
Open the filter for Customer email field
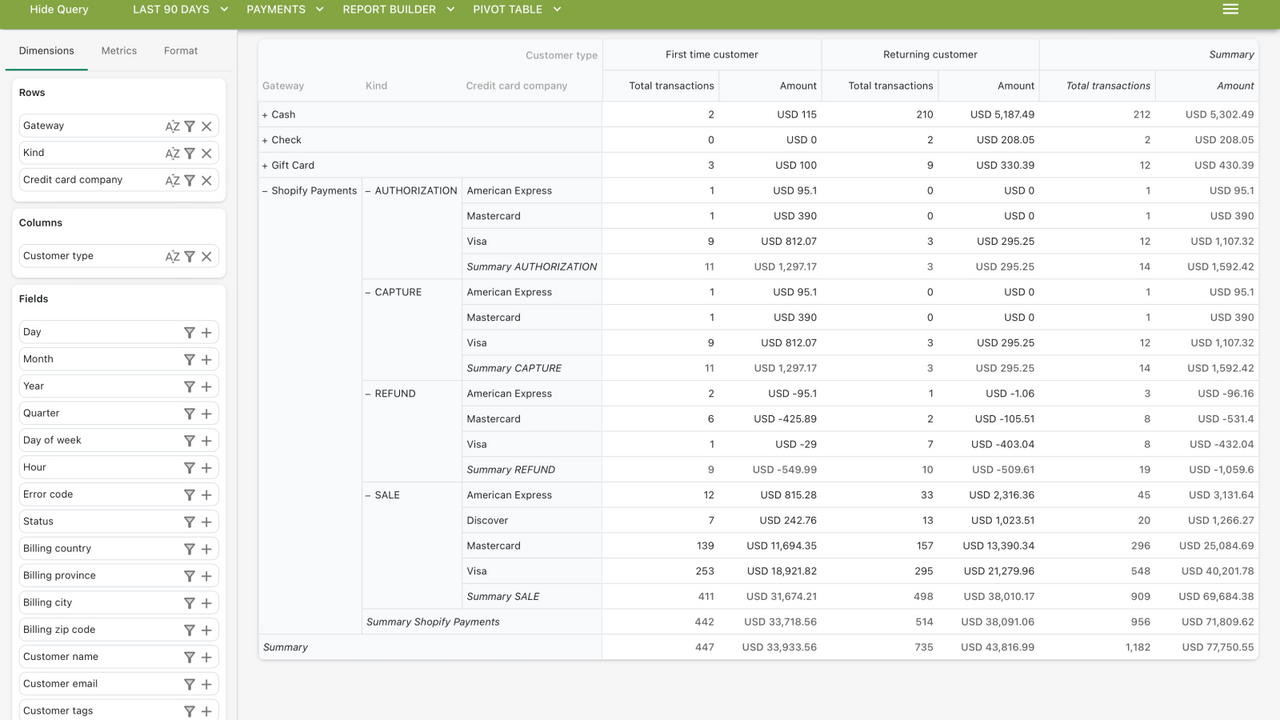tap(189, 683)
